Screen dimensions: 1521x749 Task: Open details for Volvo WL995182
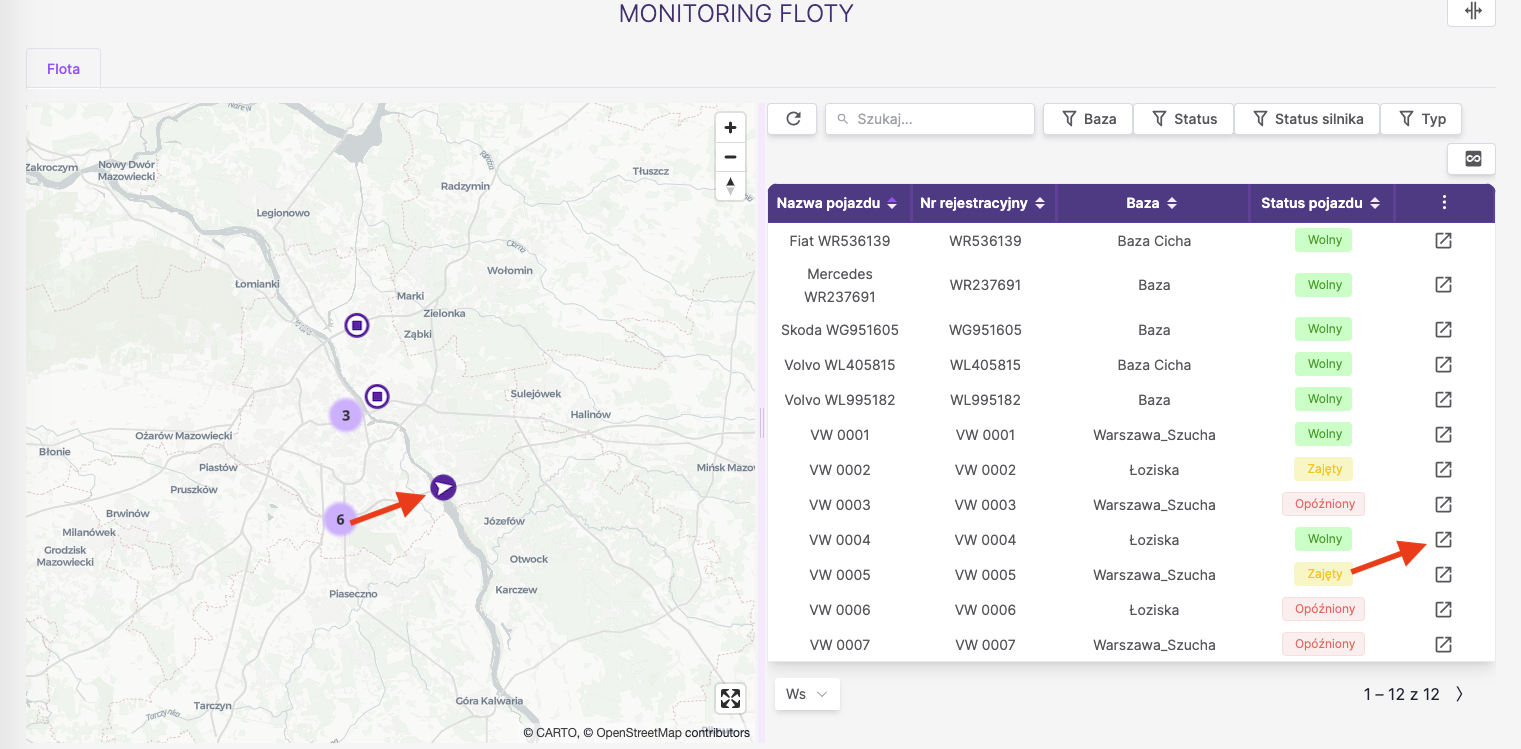coord(1443,400)
